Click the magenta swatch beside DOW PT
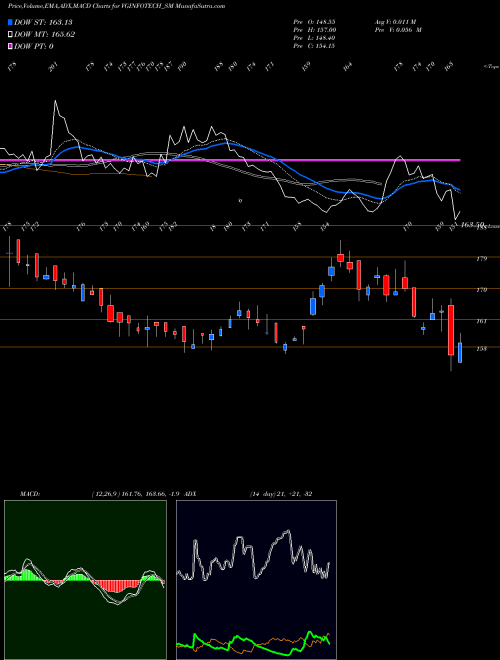The width and height of the screenshot is (500, 660). coord(11,47)
